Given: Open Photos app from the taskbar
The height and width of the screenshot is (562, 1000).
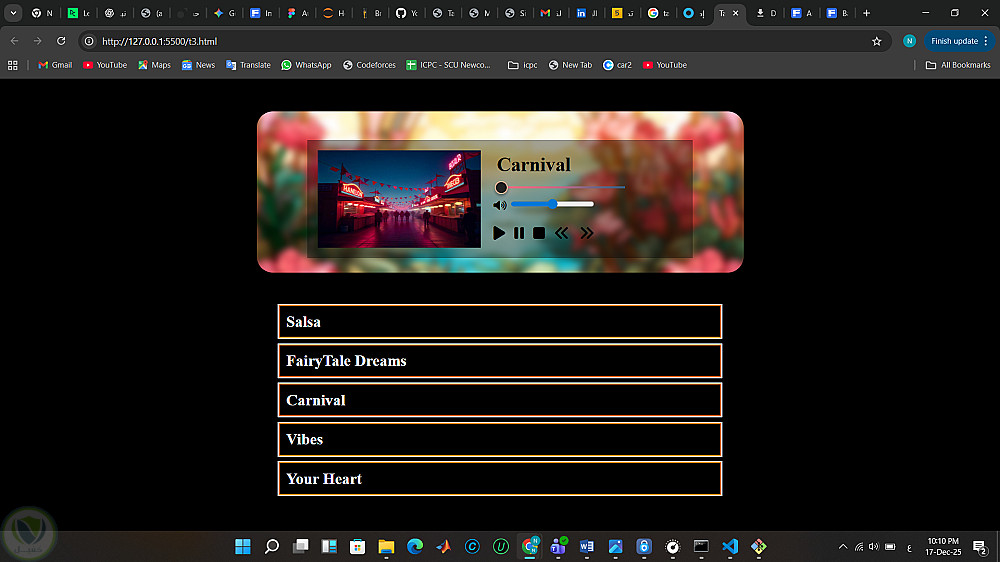Looking at the screenshot, I should [615, 546].
